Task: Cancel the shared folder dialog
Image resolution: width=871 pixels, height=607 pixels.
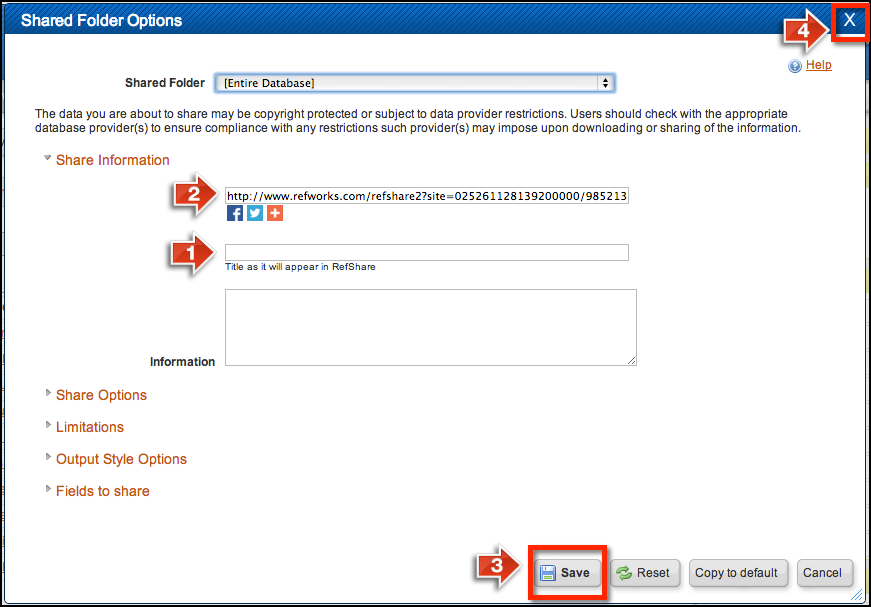Action: click(x=824, y=573)
